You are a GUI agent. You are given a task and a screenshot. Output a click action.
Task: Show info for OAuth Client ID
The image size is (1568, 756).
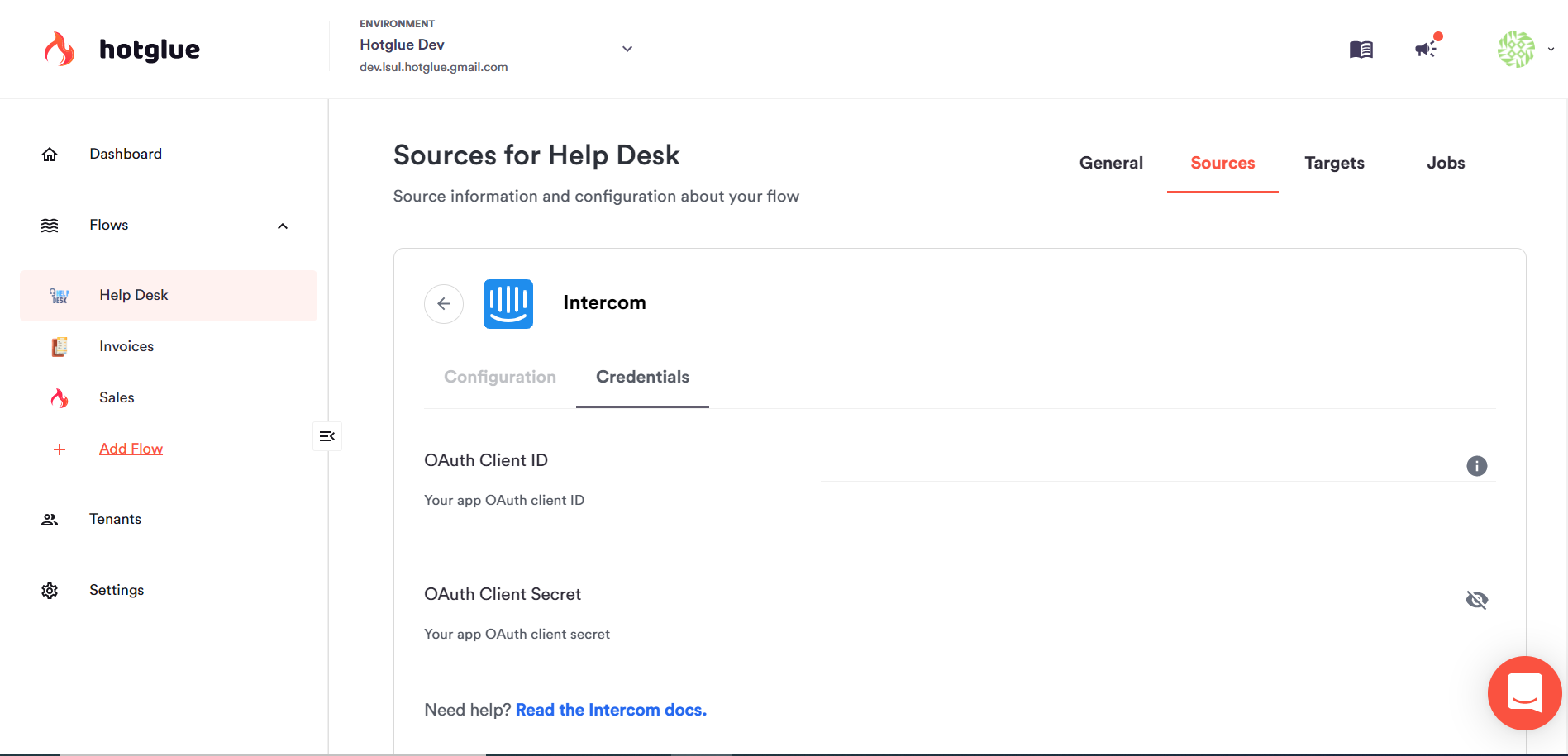tap(1477, 466)
